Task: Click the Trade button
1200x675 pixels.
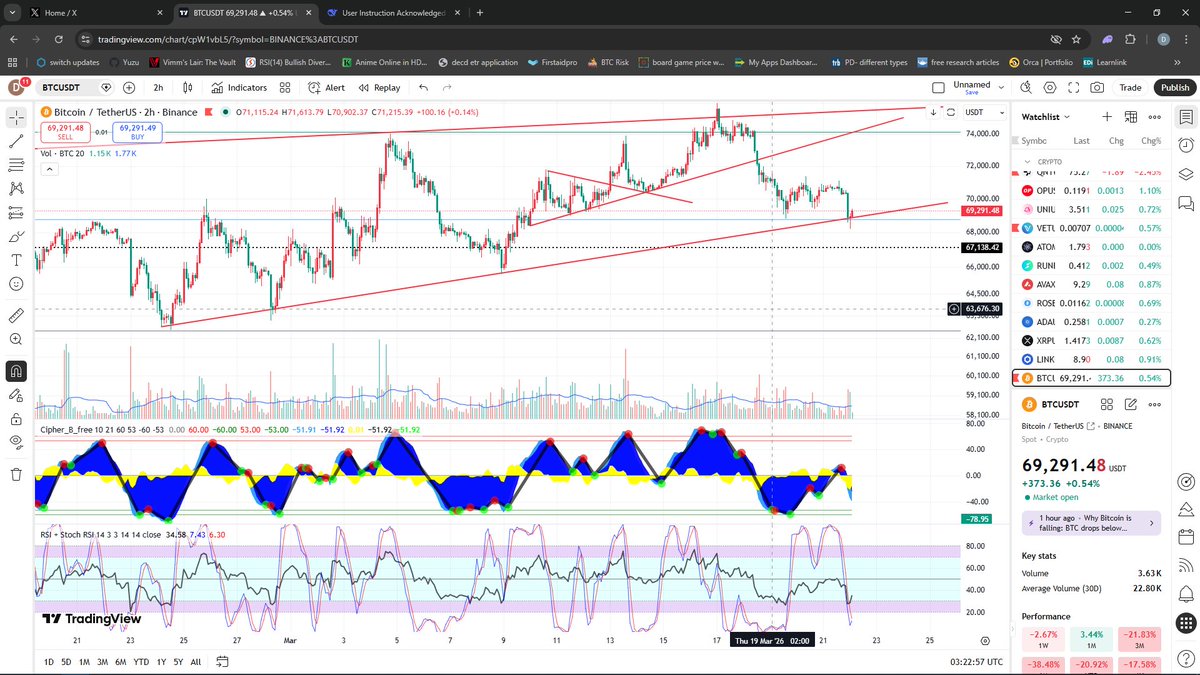Action: point(1130,88)
